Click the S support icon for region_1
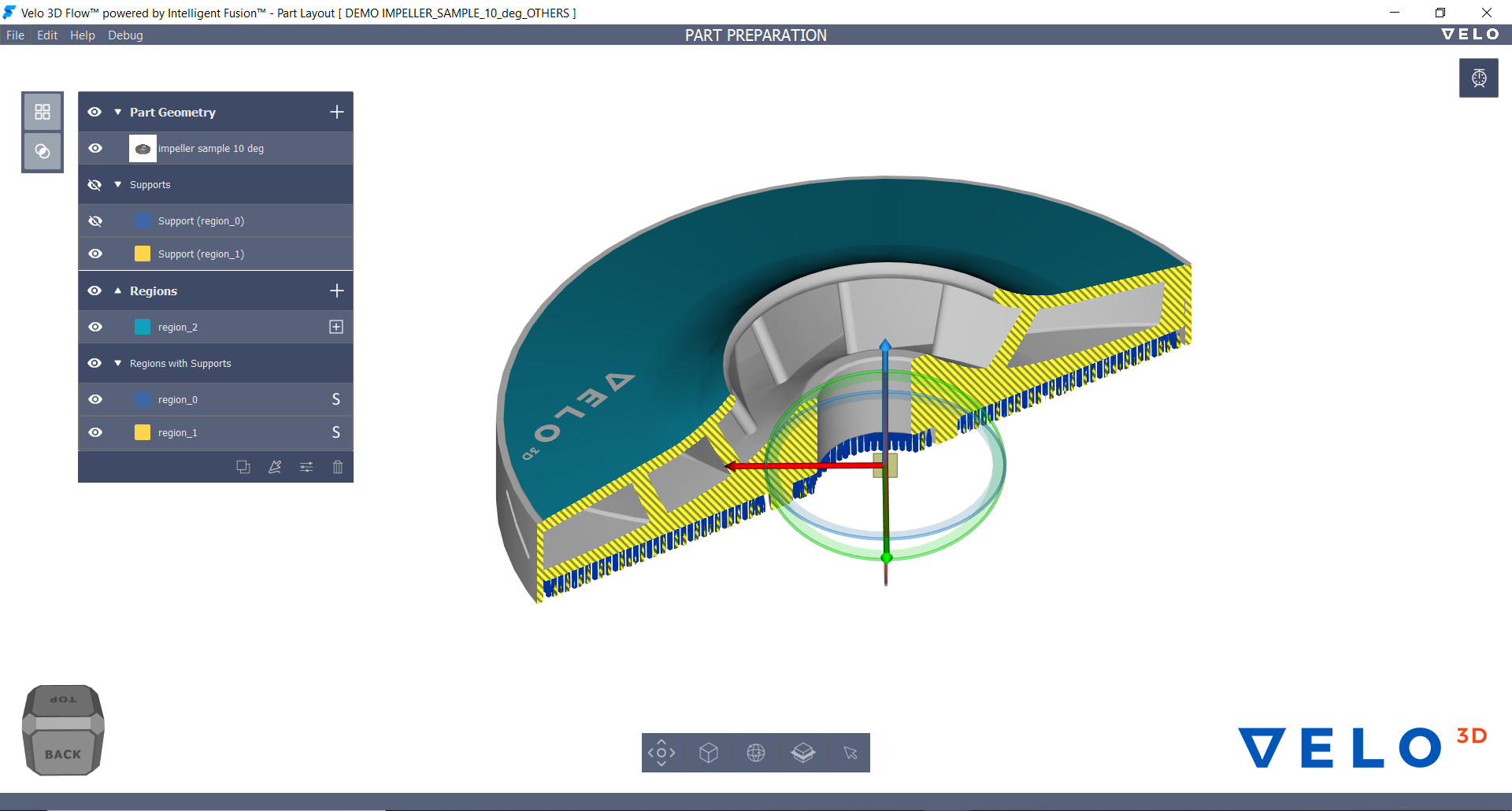Viewport: 1512px width, 811px height. tap(336, 432)
